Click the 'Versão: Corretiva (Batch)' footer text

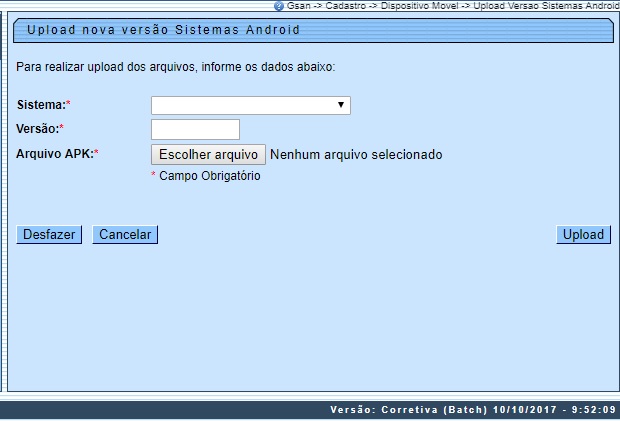409,410
